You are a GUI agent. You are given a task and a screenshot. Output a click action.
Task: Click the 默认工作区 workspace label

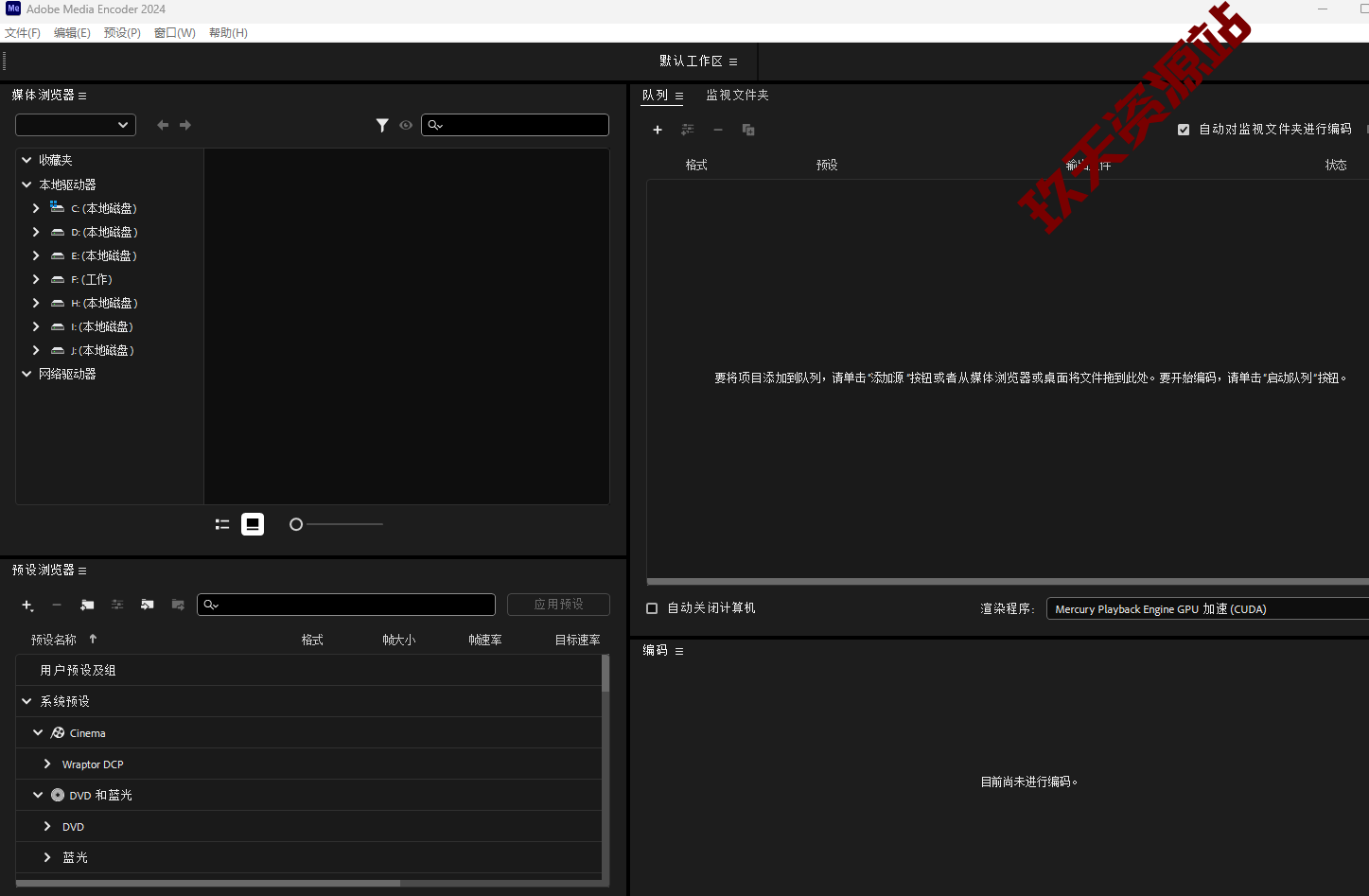(691, 61)
